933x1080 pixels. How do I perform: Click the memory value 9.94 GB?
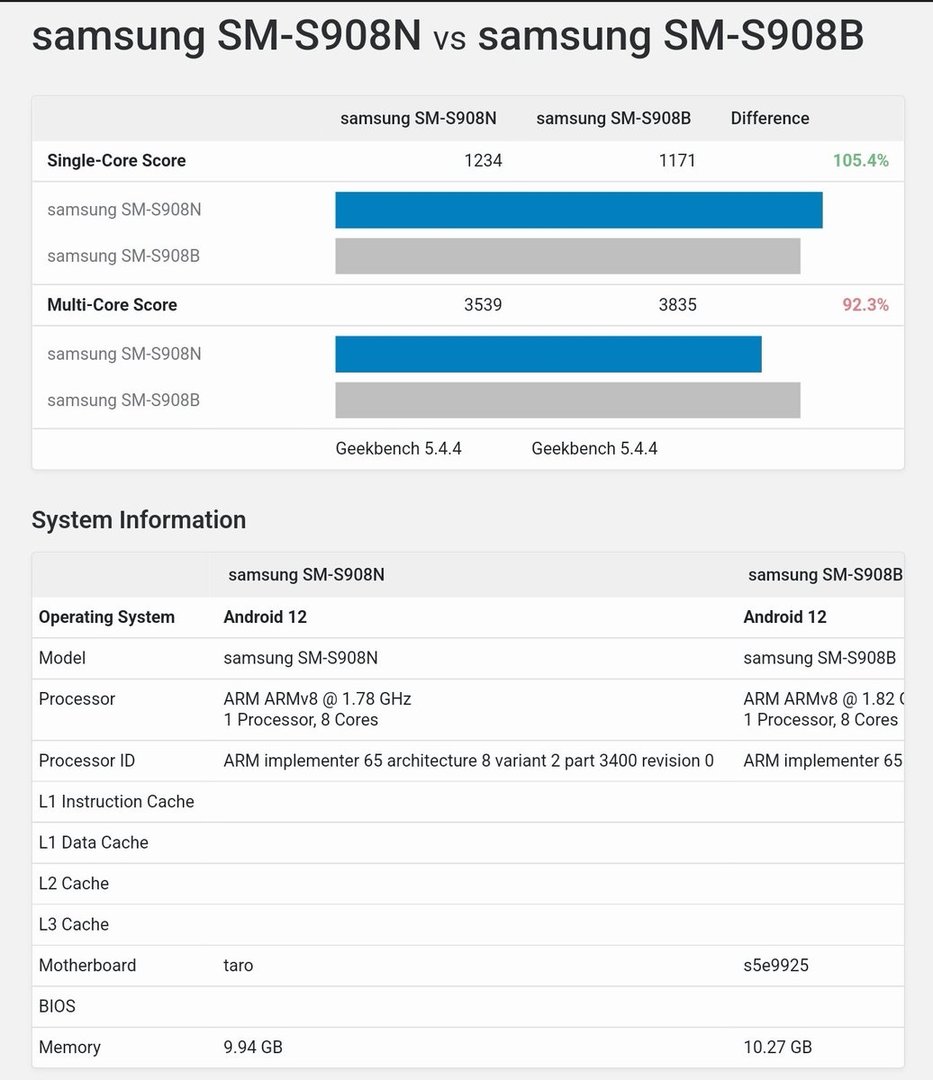253,1048
